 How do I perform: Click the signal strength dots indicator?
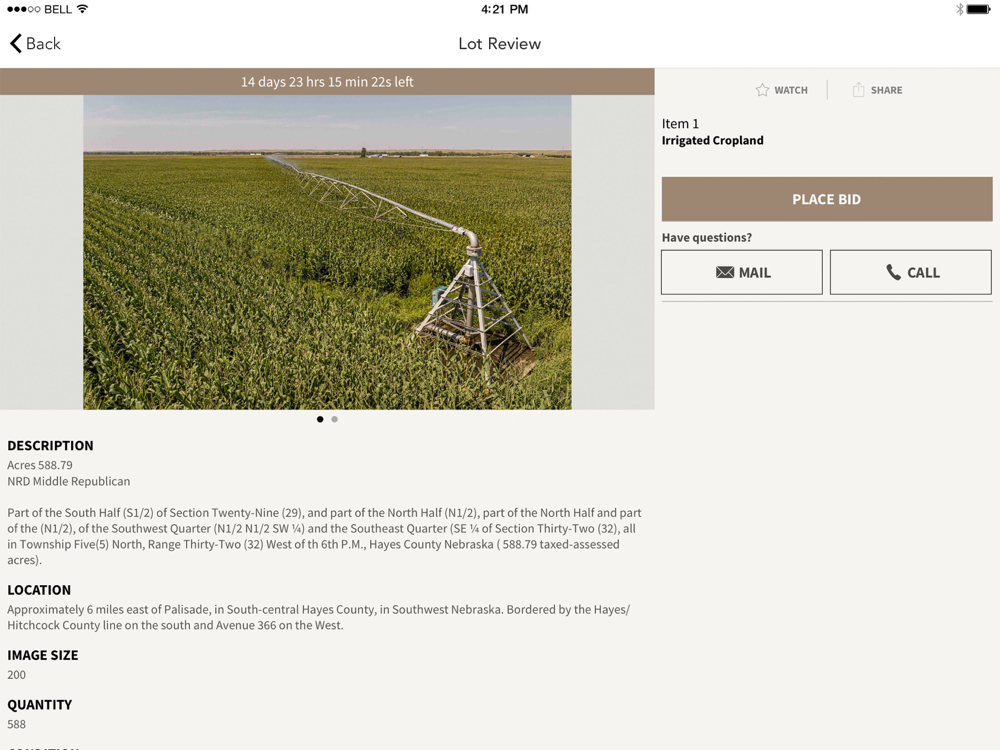(x=24, y=9)
